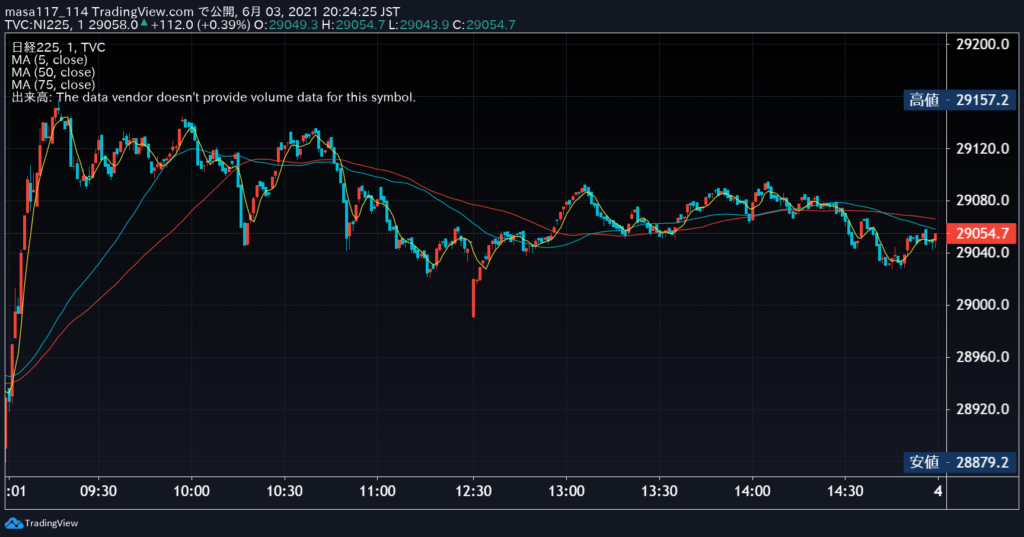
Task: Click the 安値 28879.2 price label
Action: coord(959,463)
